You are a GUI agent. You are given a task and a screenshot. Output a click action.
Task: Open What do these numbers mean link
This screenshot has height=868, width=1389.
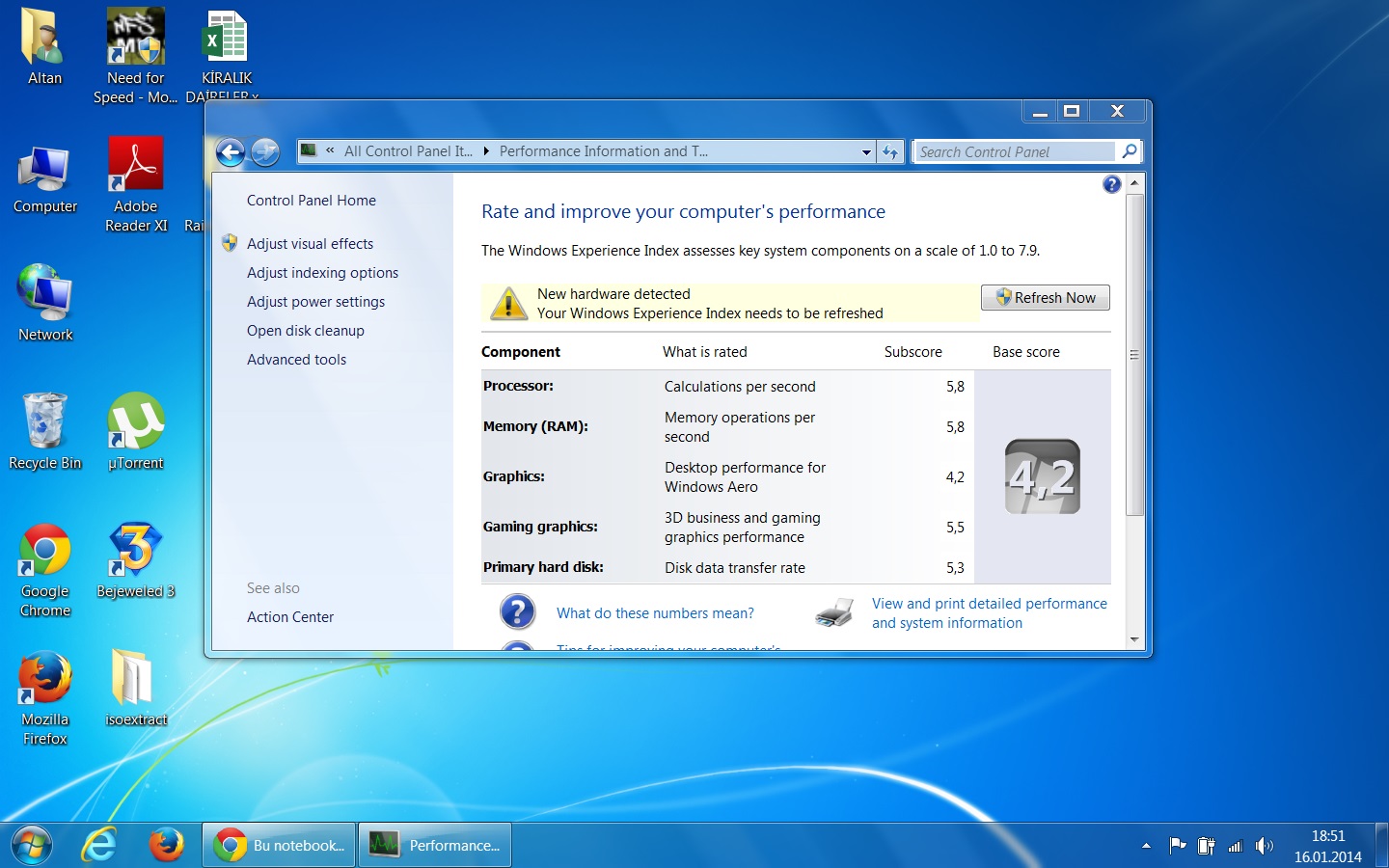pos(655,613)
